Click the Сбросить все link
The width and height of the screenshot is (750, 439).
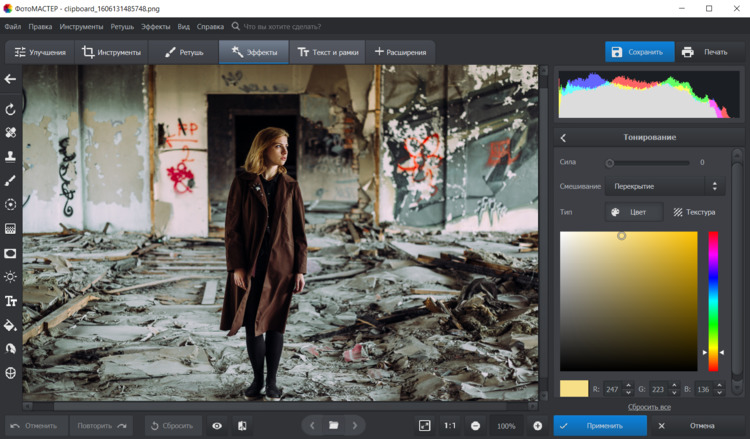click(x=649, y=407)
